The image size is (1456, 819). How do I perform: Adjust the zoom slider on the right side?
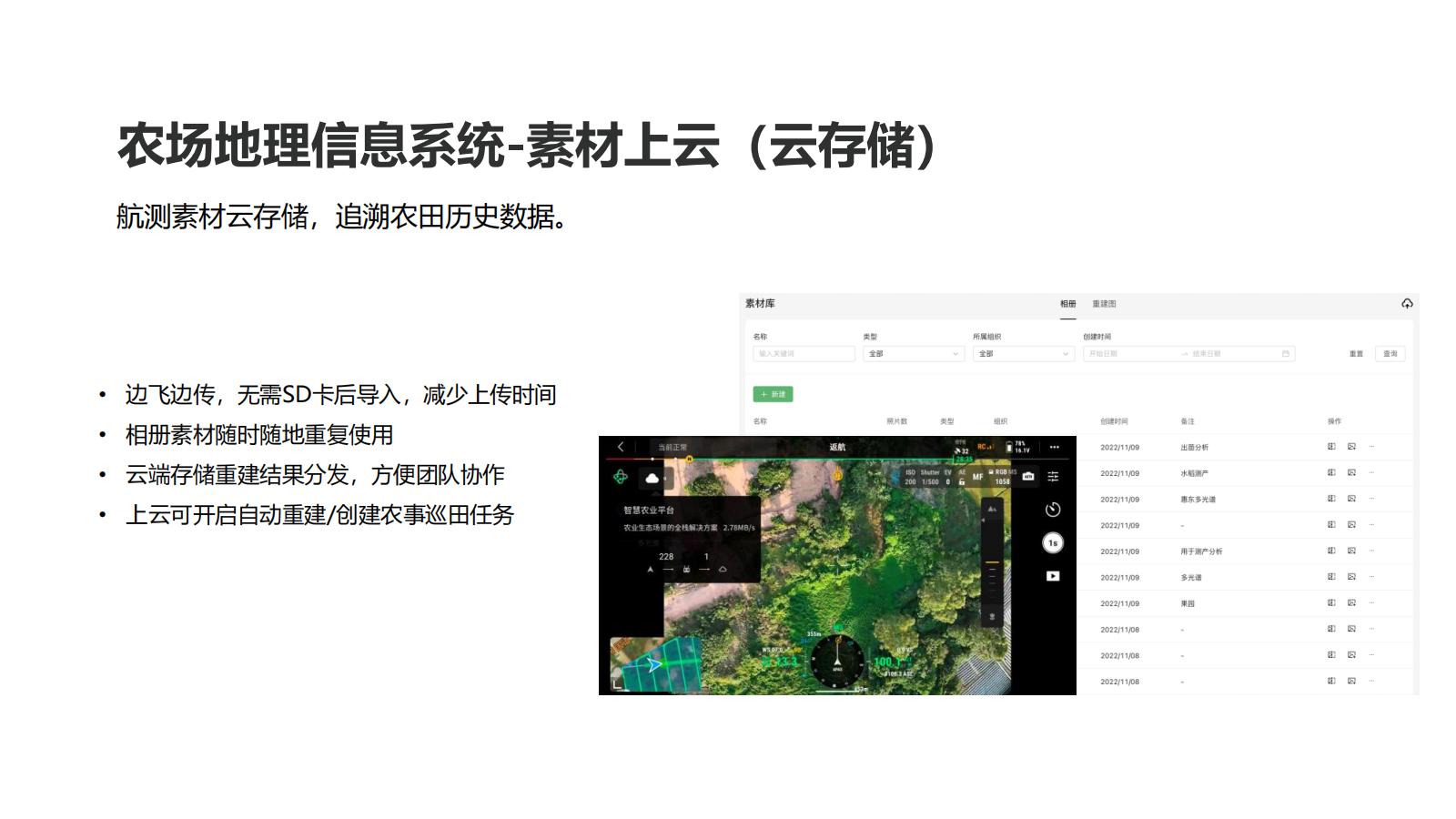click(991, 562)
